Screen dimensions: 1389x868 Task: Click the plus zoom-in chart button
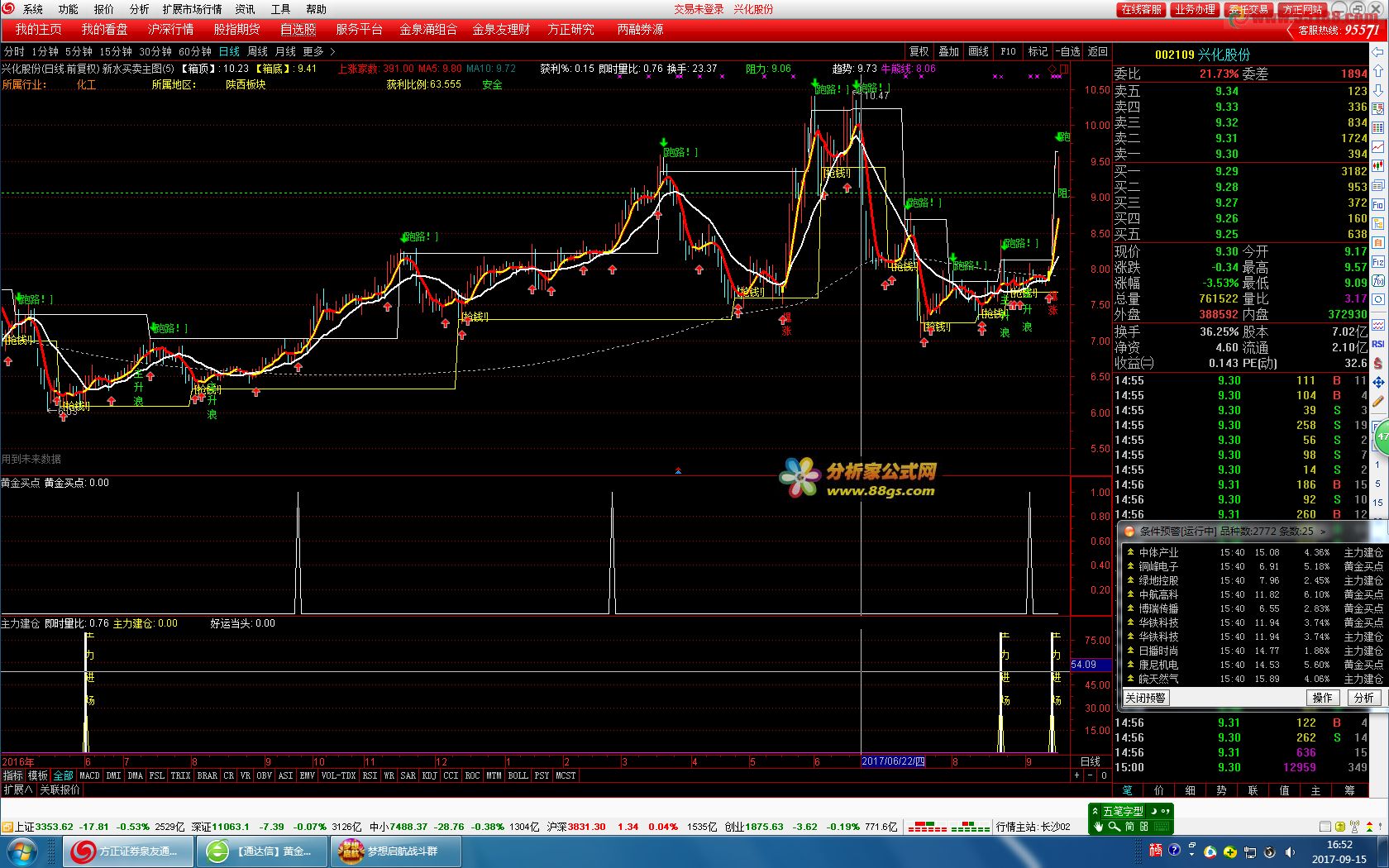pos(1076,775)
